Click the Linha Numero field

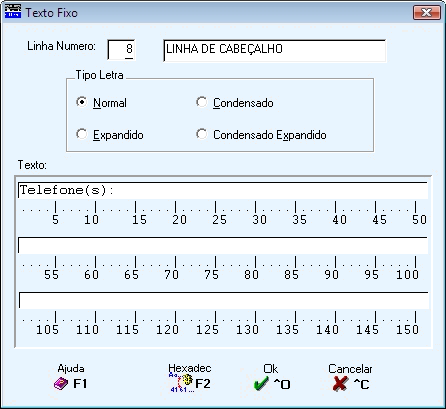pyautogui.click(x=121, y=50)
